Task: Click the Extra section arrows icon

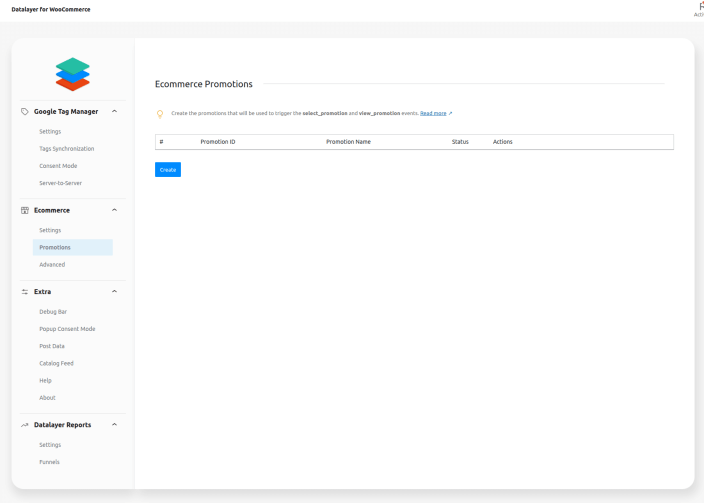Action: (25, 292)
